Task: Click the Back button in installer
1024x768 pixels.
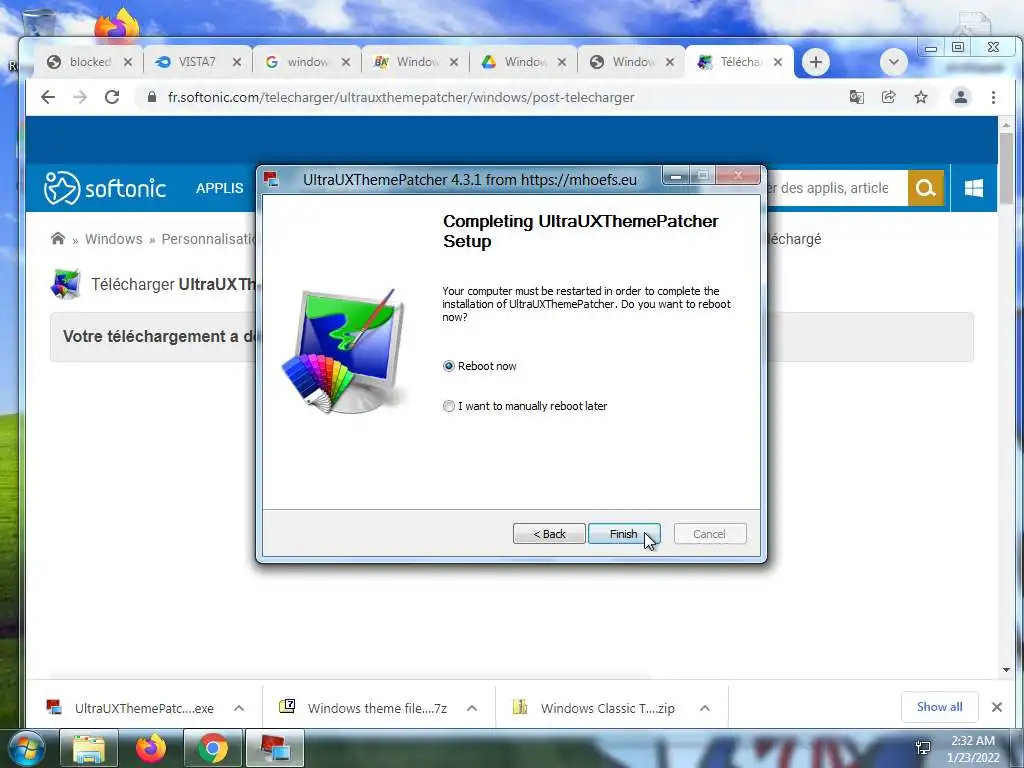Action: point(549,534)
